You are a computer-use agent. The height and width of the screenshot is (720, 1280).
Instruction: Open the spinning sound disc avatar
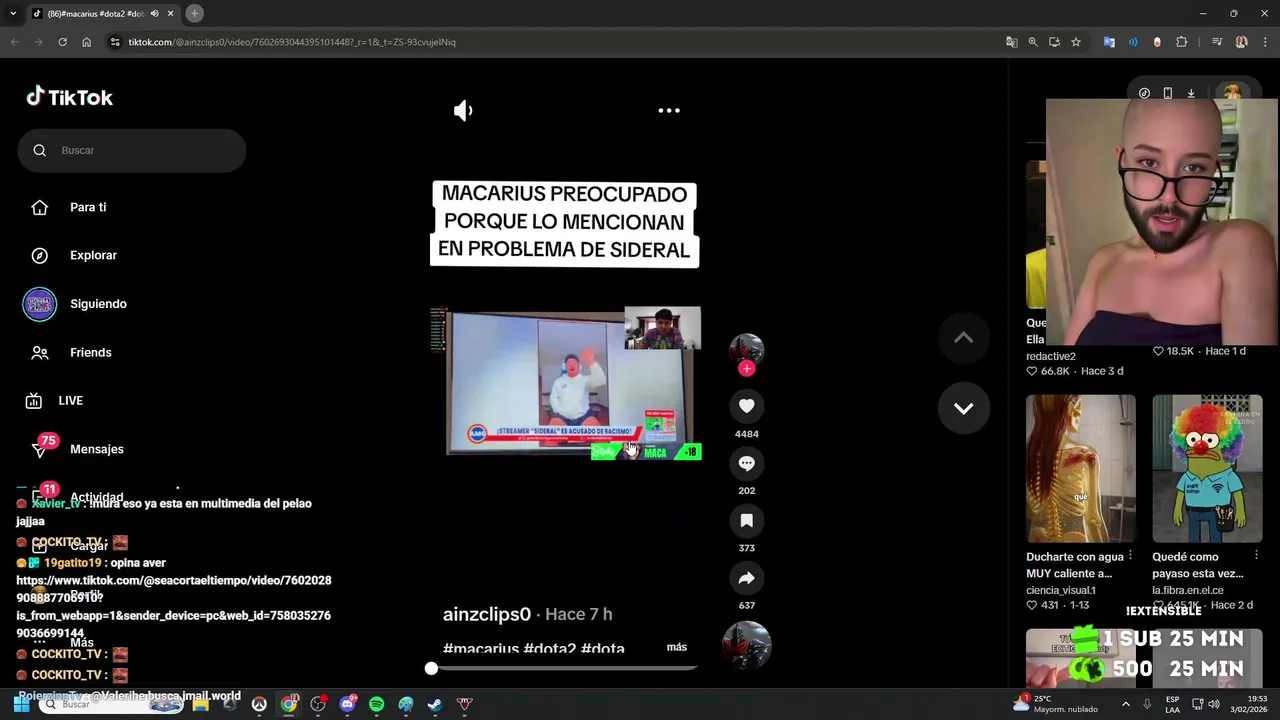click(746, 645)
